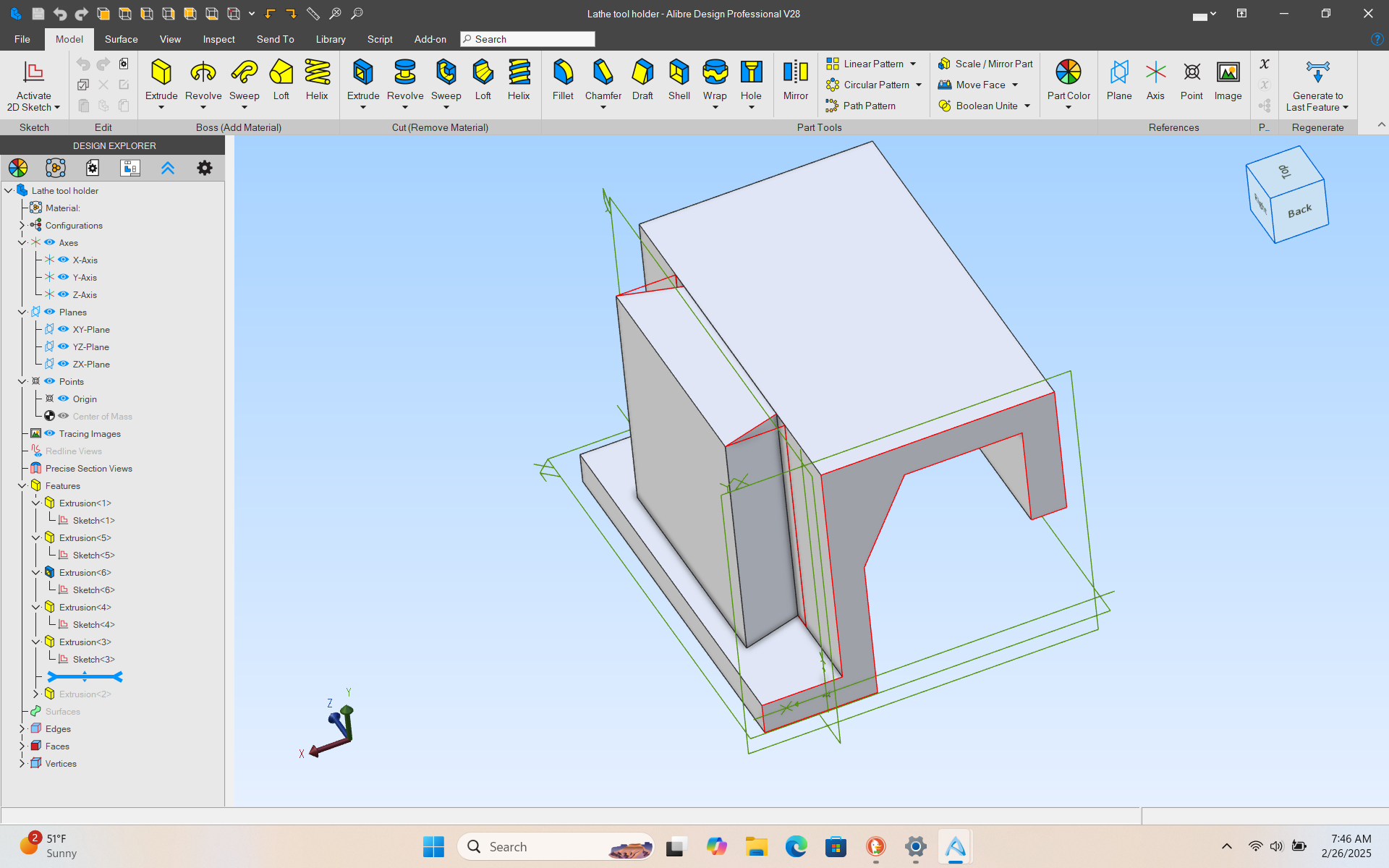Toggle visibility of Origin point
1389x868 pixels.
(64, 399)
